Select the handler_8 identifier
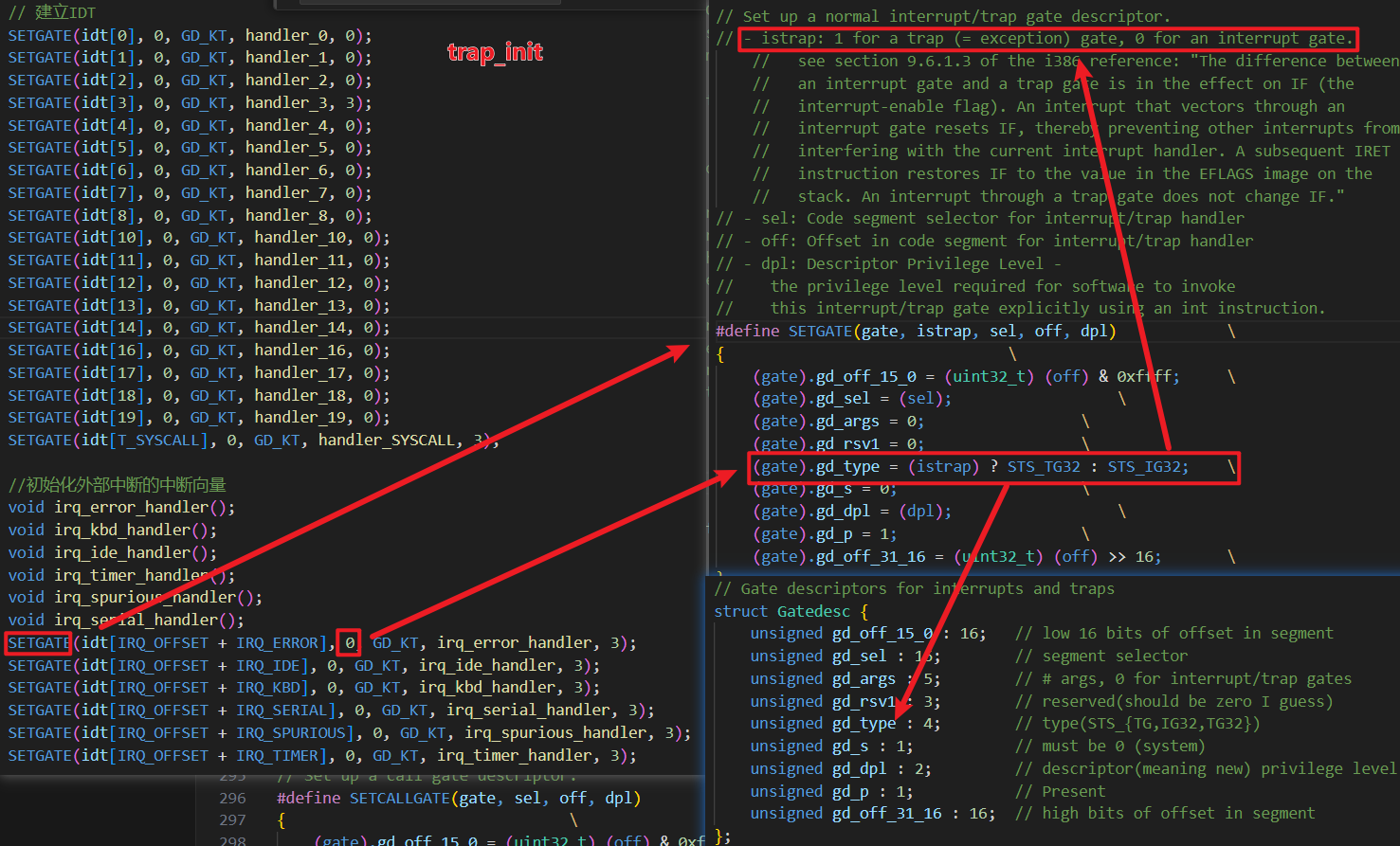 (285, 215)
